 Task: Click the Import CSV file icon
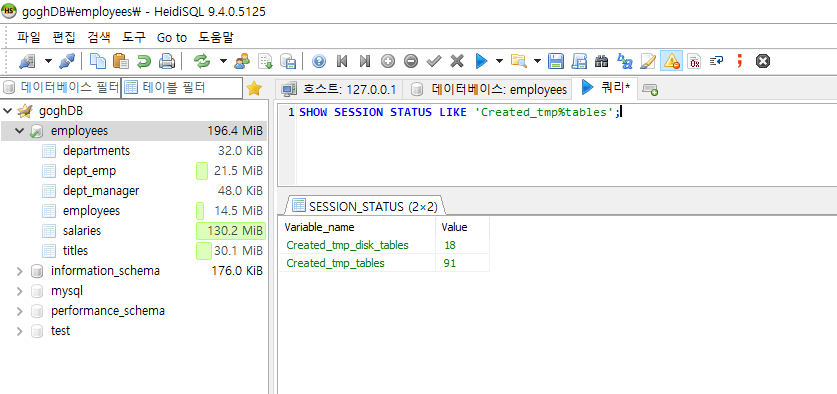coord(265,61)
